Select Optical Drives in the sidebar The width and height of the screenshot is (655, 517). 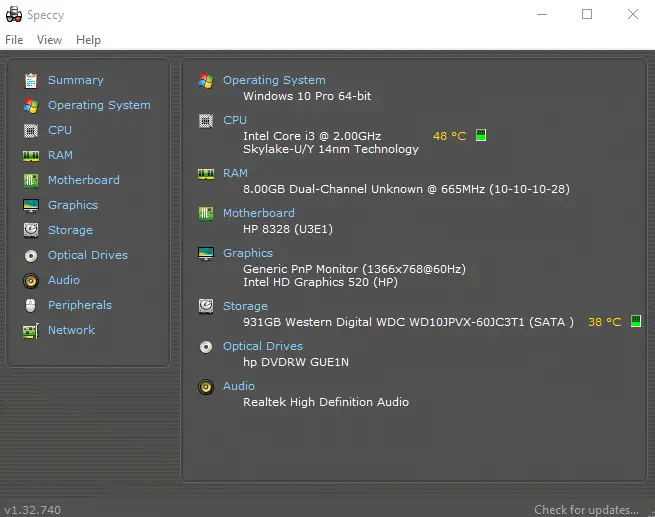tap(88, 255)
